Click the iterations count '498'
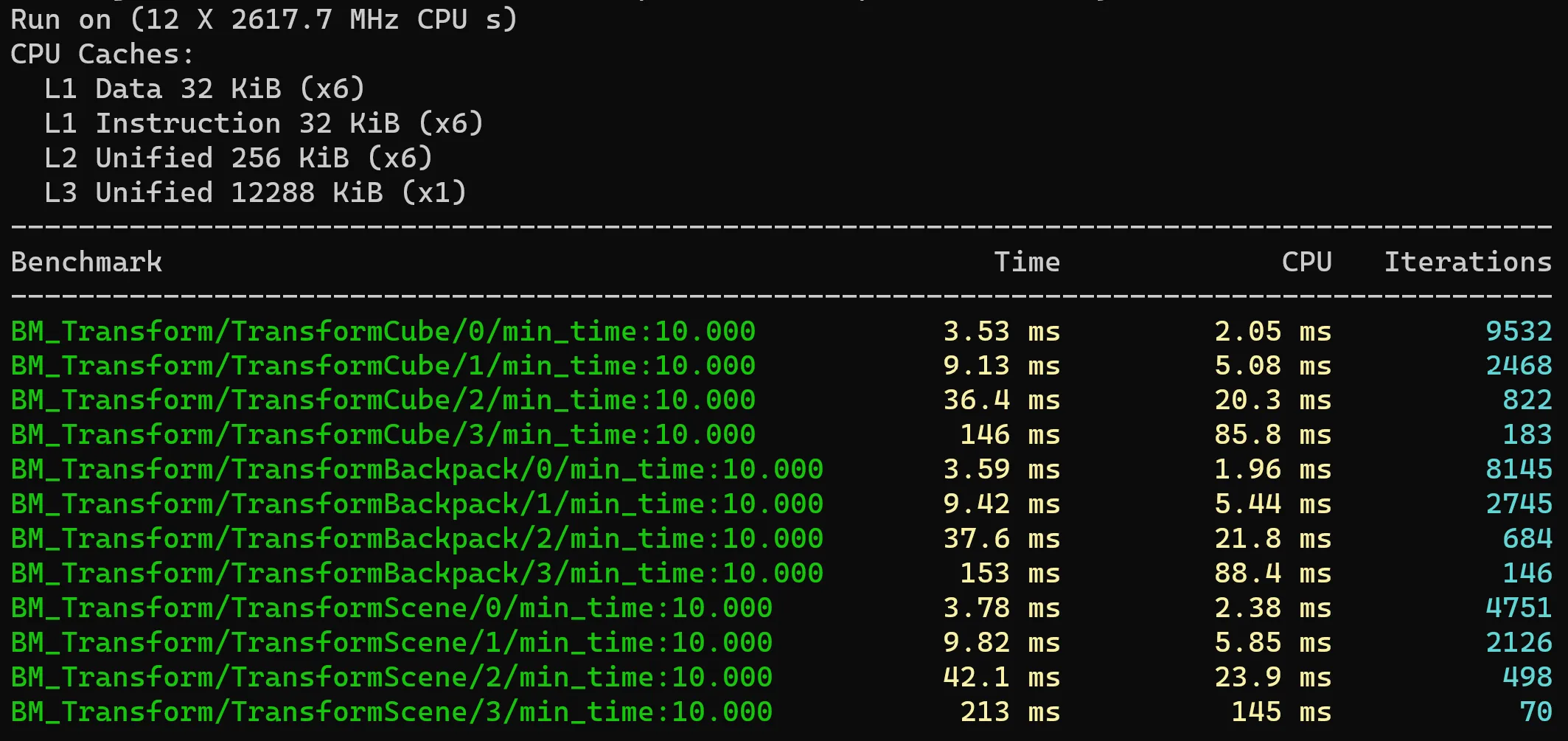 click(x=1527, y=678)
